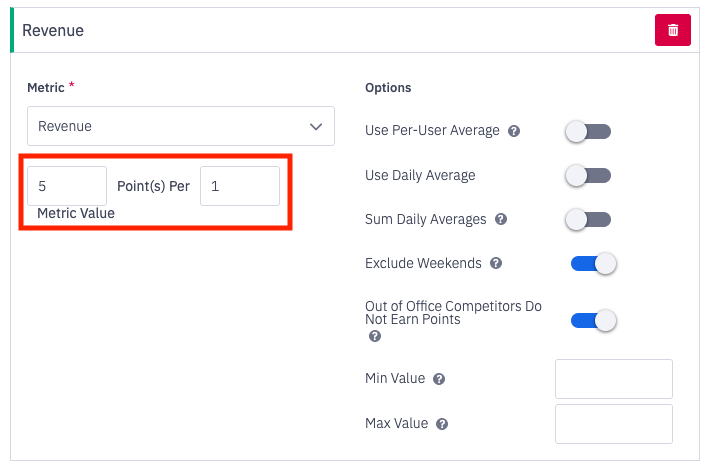Enable the Use Per-User Average toggle
This screenshot has height=467, width=709.
point(588,131)
